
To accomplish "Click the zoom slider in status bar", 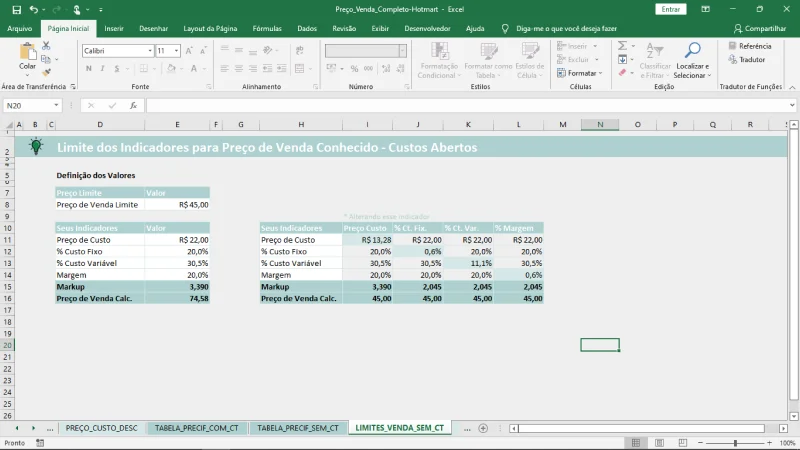I will [x=735, y=443].
